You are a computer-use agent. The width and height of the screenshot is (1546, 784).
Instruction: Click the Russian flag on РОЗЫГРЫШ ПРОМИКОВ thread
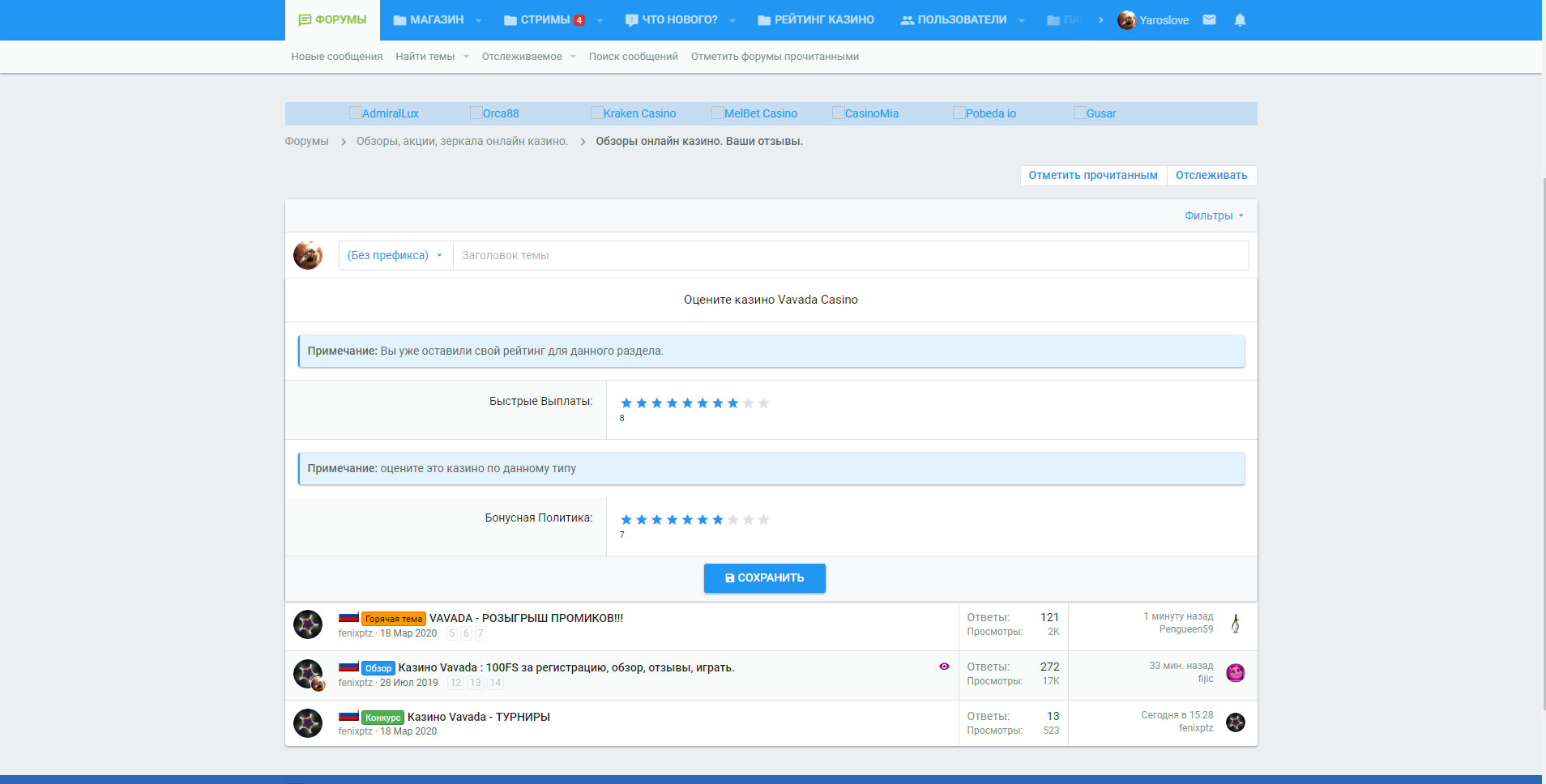348,617
